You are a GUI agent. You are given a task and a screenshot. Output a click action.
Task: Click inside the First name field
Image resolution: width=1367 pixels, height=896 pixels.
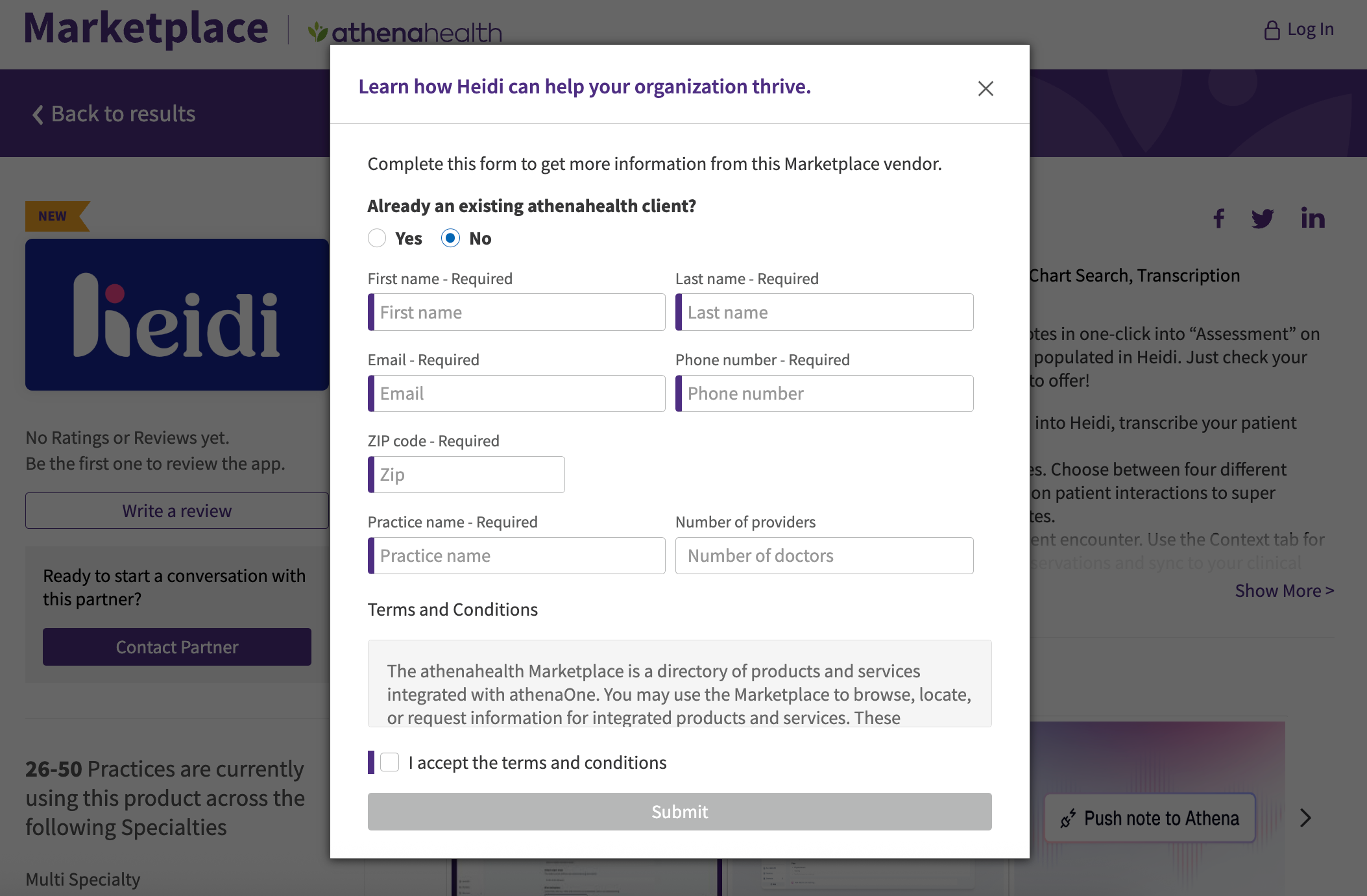click(x=516, y=312)
